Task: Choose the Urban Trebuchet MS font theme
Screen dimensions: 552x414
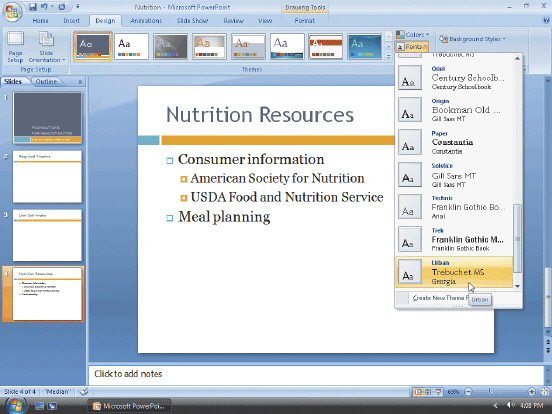Action: coord(454,272)
